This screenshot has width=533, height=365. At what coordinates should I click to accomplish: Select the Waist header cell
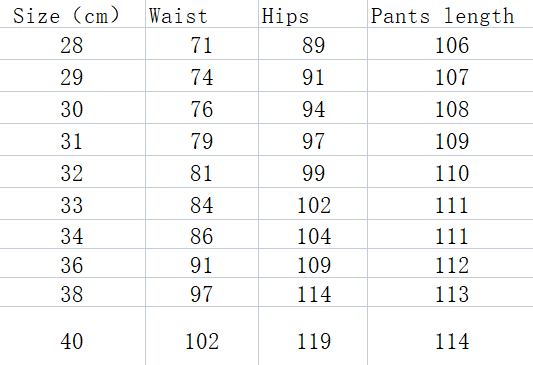[202, 14]
